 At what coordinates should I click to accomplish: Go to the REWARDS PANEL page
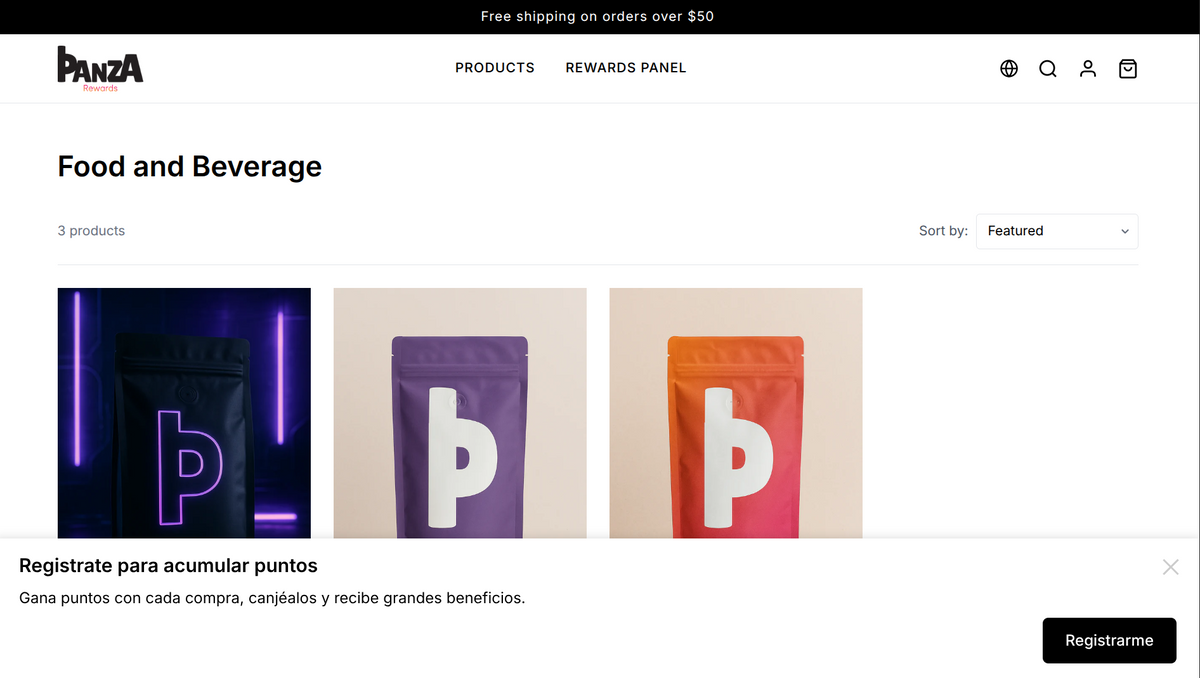[625, 68]
